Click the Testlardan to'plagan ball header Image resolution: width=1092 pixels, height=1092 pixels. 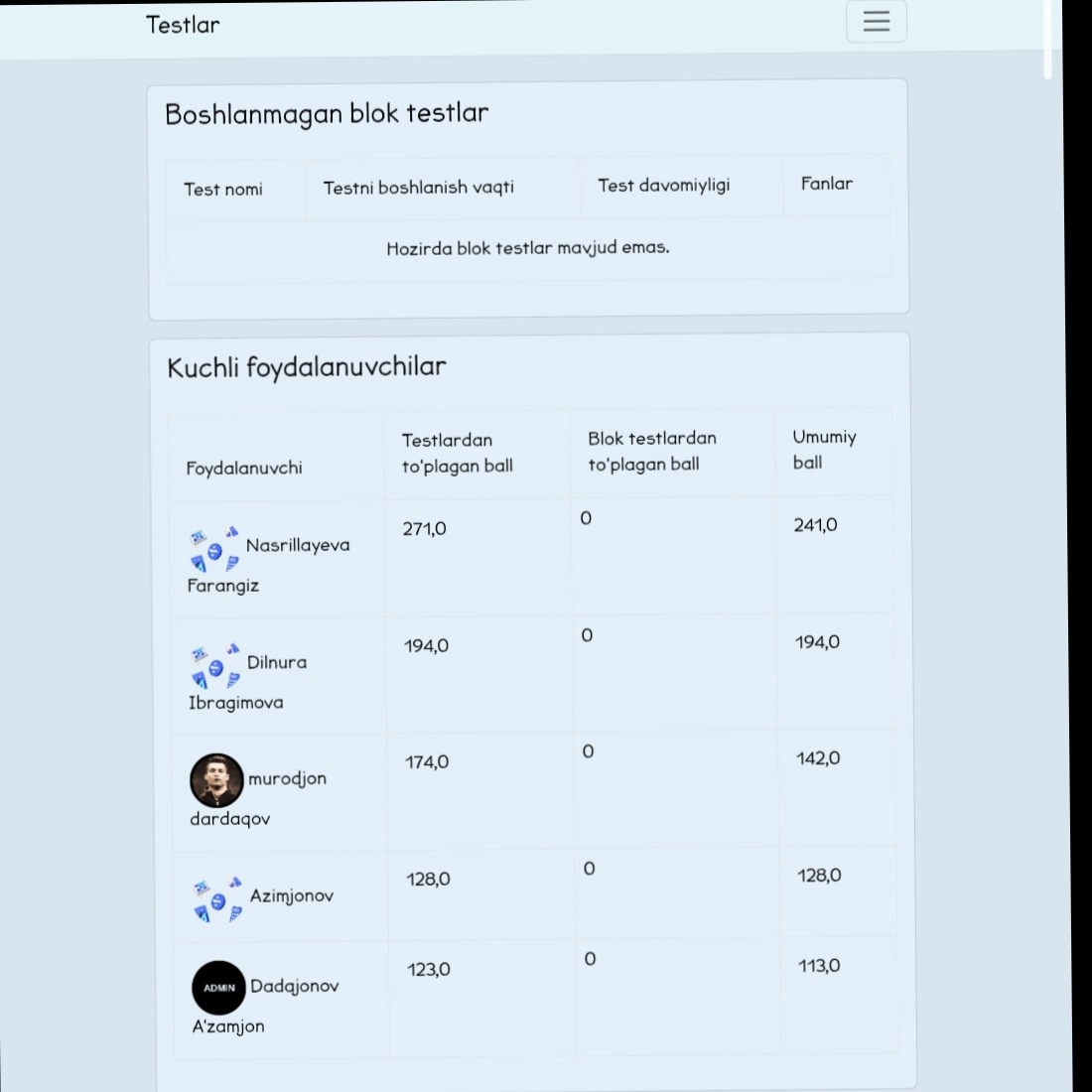[x=457, y=453]
